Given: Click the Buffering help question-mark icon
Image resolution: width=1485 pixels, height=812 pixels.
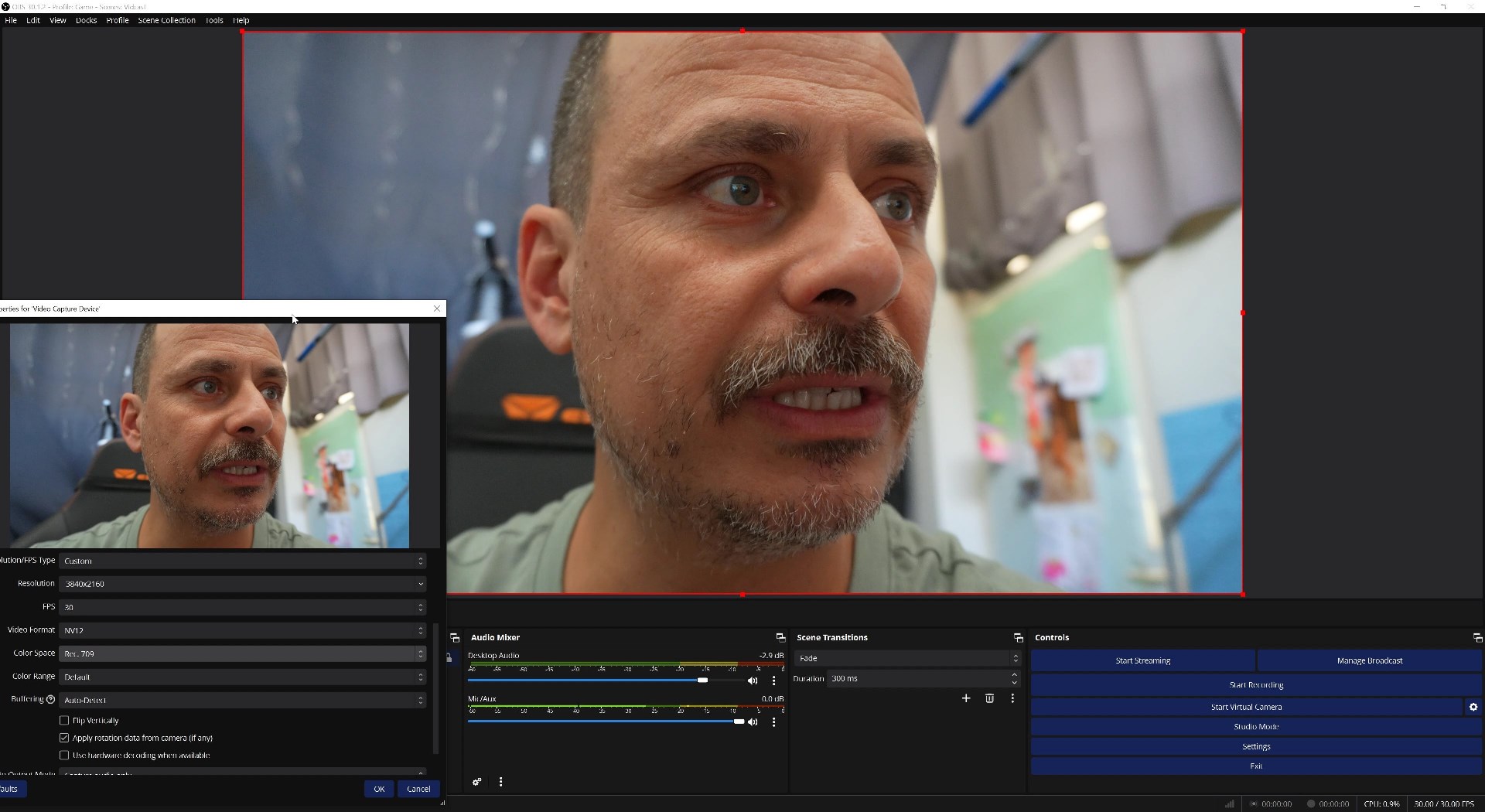Looking at the screenshot, I should pos(51,699).
